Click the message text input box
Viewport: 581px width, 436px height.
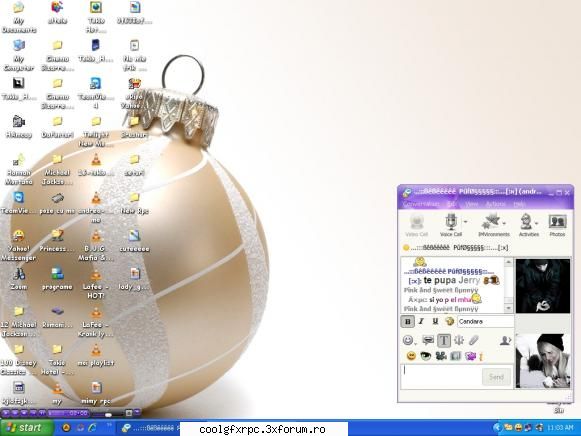pyautogui.click(x=441, y=376)
